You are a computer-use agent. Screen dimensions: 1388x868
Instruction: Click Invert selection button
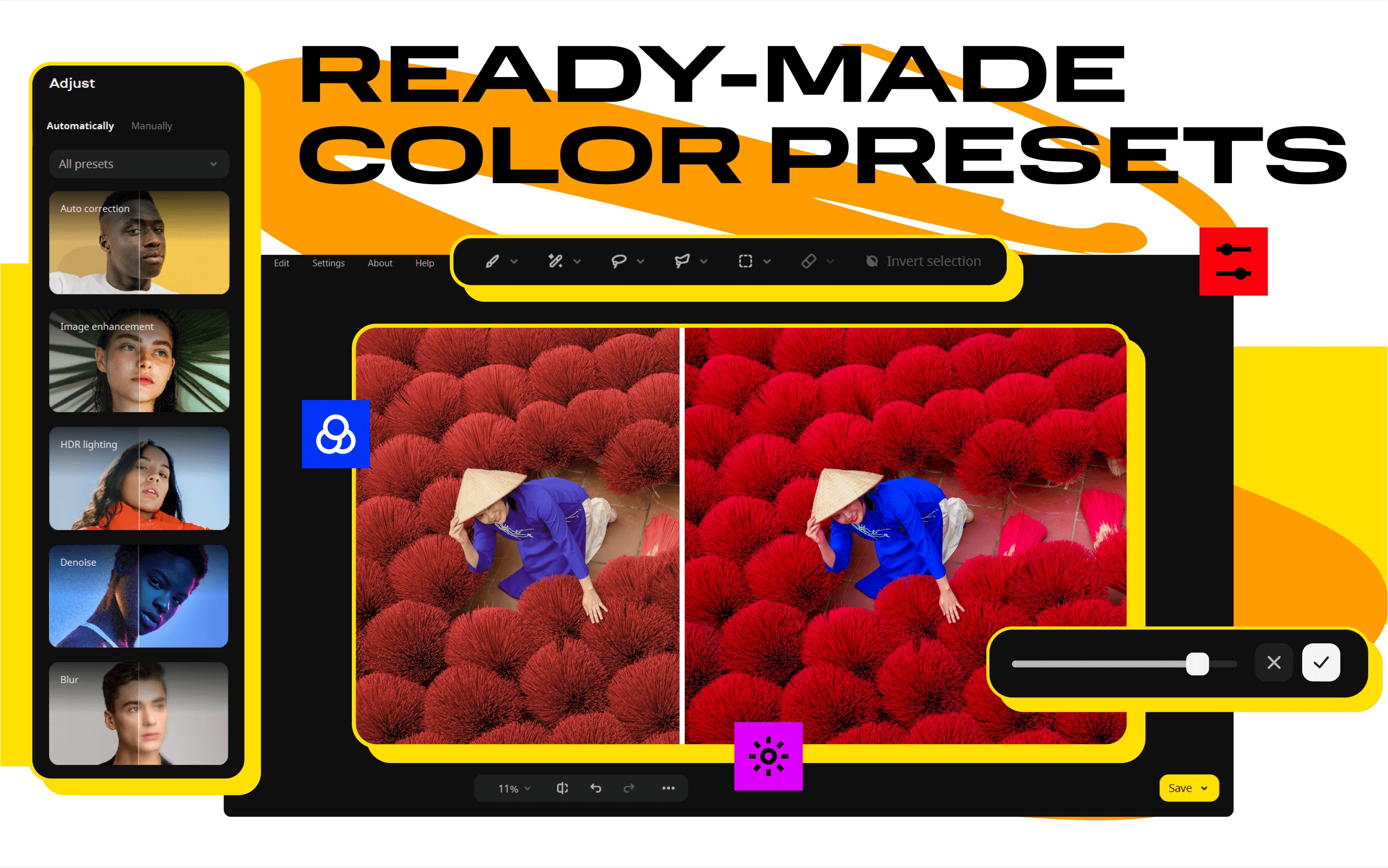[x=920, y=262]
